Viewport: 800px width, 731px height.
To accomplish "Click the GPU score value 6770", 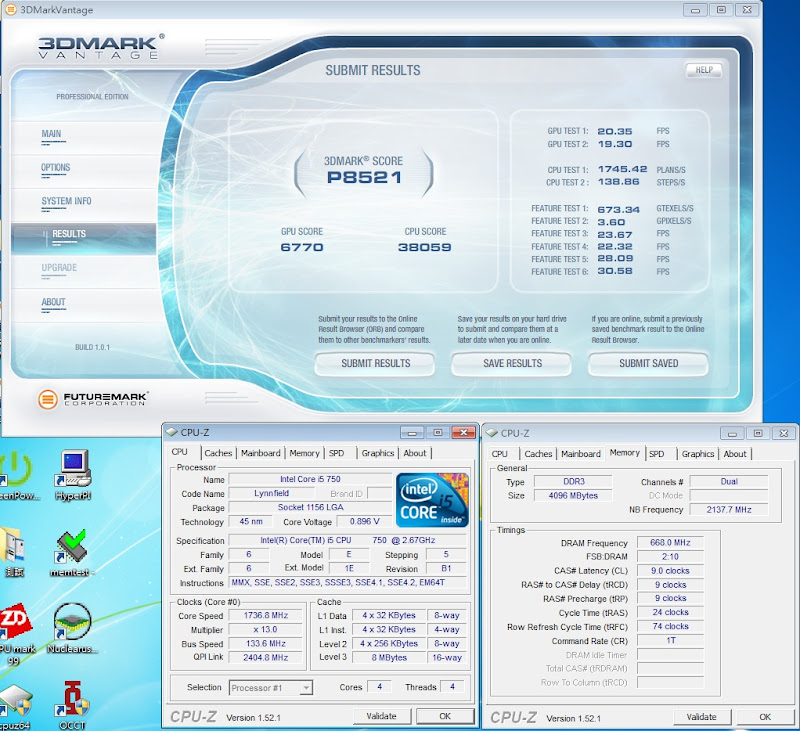I will pos(302,247).
